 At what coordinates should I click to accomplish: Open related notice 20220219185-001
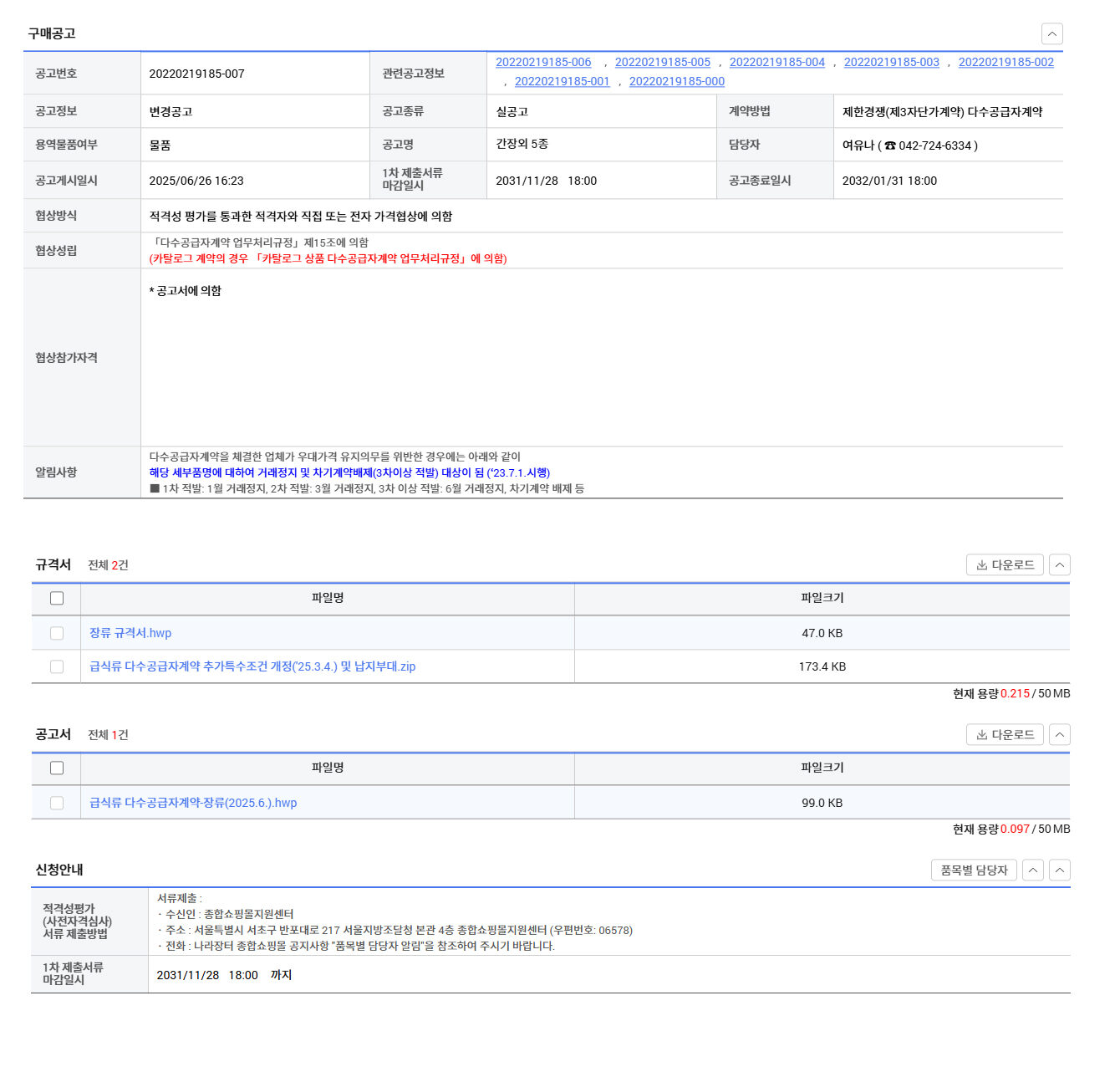coord(563,82)
